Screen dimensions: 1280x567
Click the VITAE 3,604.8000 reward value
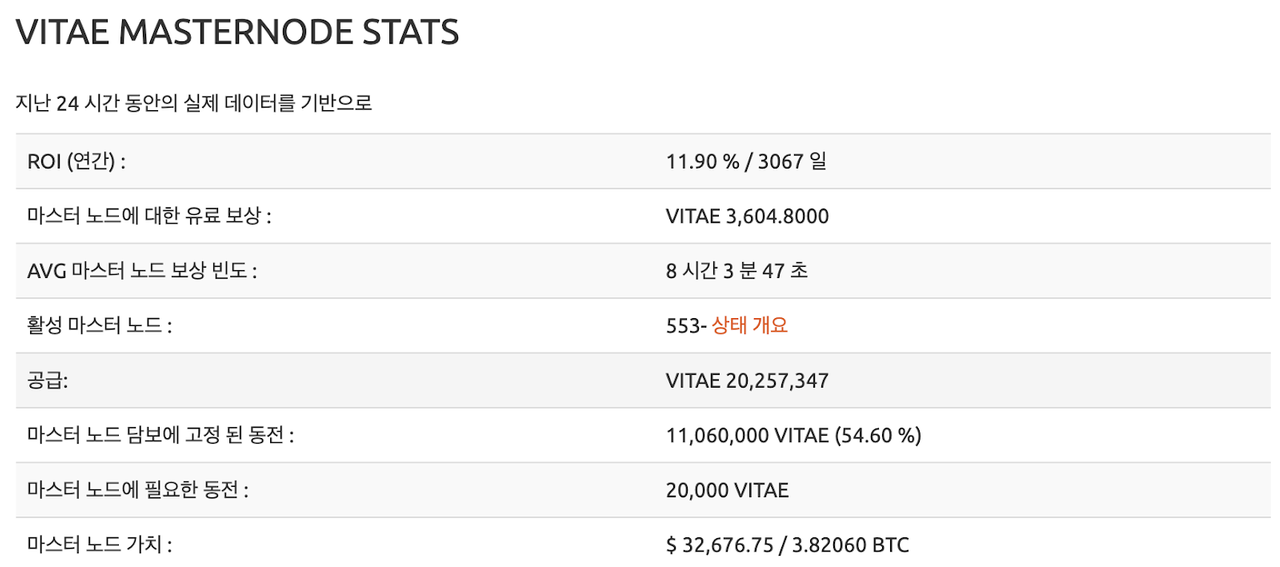coord(747,216)
